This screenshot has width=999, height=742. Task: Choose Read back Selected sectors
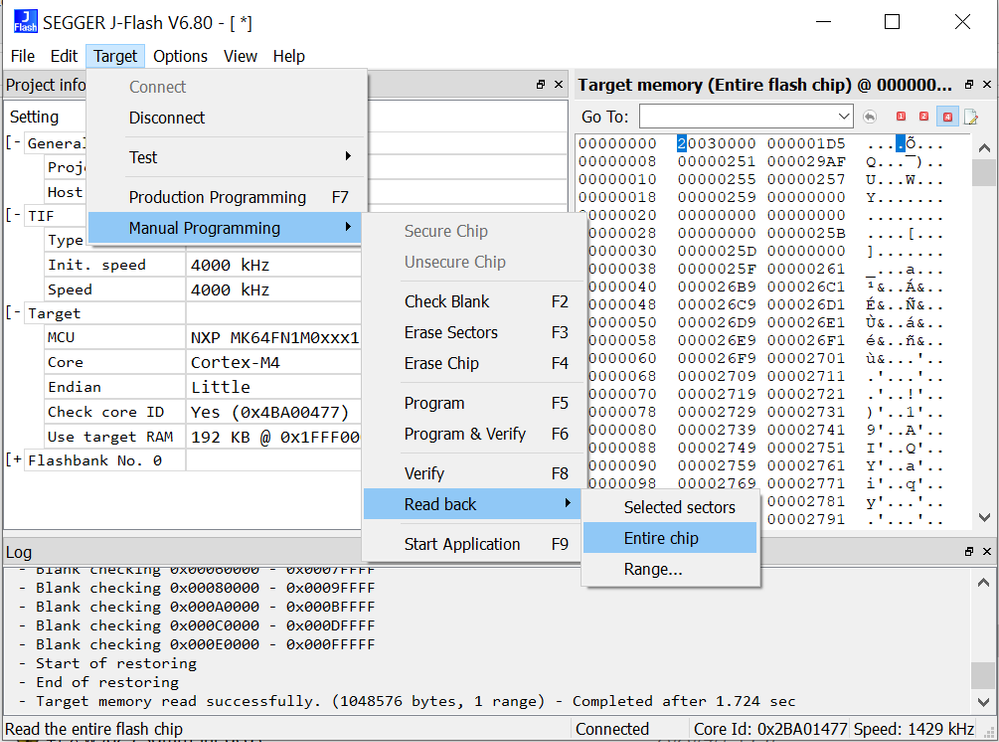670,507
